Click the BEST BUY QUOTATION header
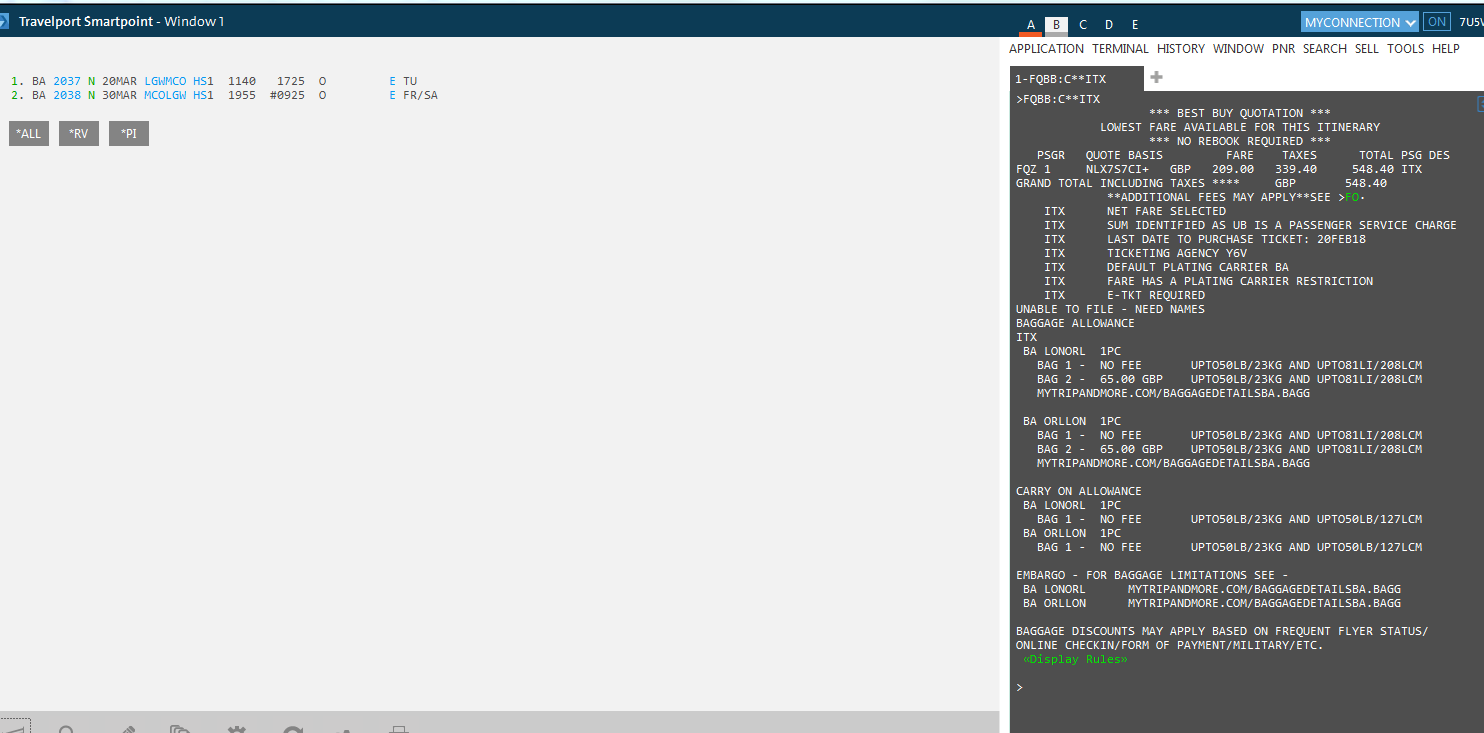 tap(1240, 113)
